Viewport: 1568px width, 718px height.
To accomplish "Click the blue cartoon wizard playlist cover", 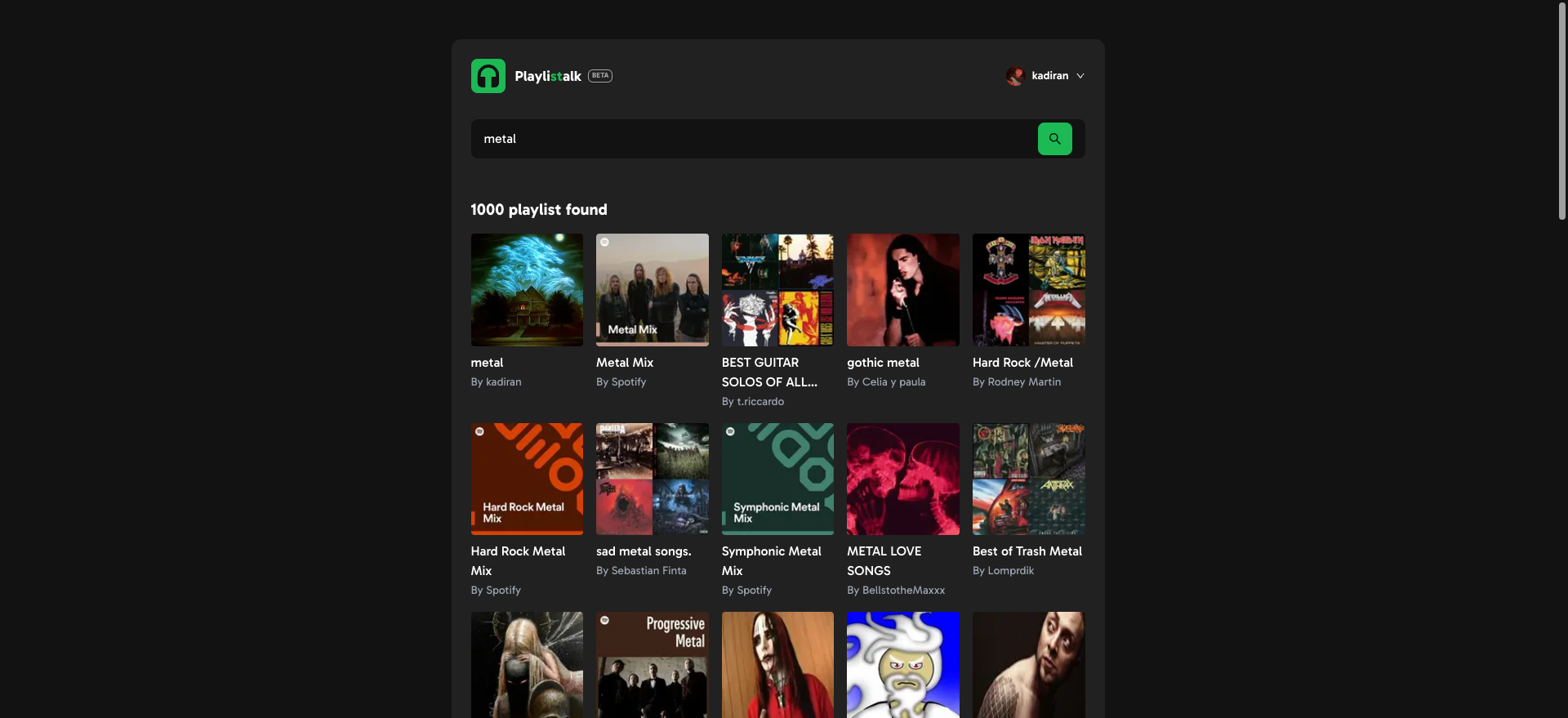I will point(902,664).
